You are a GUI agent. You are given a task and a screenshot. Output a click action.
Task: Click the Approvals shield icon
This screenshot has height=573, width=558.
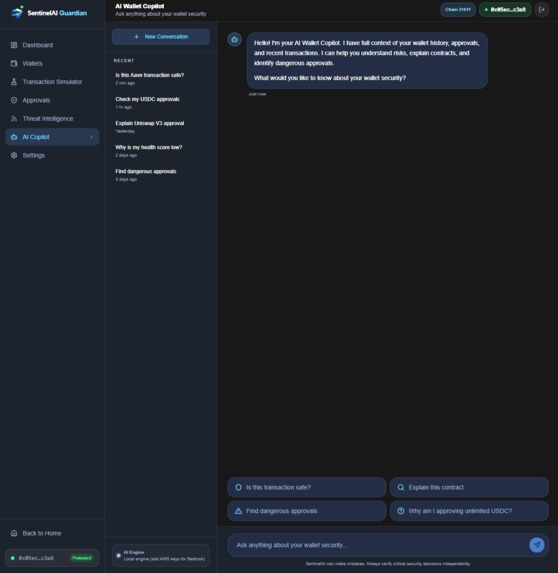pyautogui.click(x=14, y=100)
